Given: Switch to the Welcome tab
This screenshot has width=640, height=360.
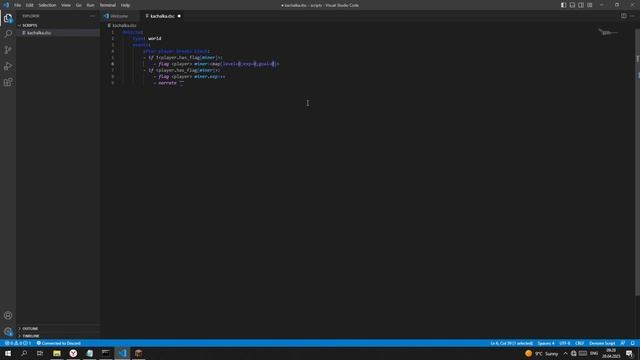Looking at the screenshot, I should click(119, 16).
